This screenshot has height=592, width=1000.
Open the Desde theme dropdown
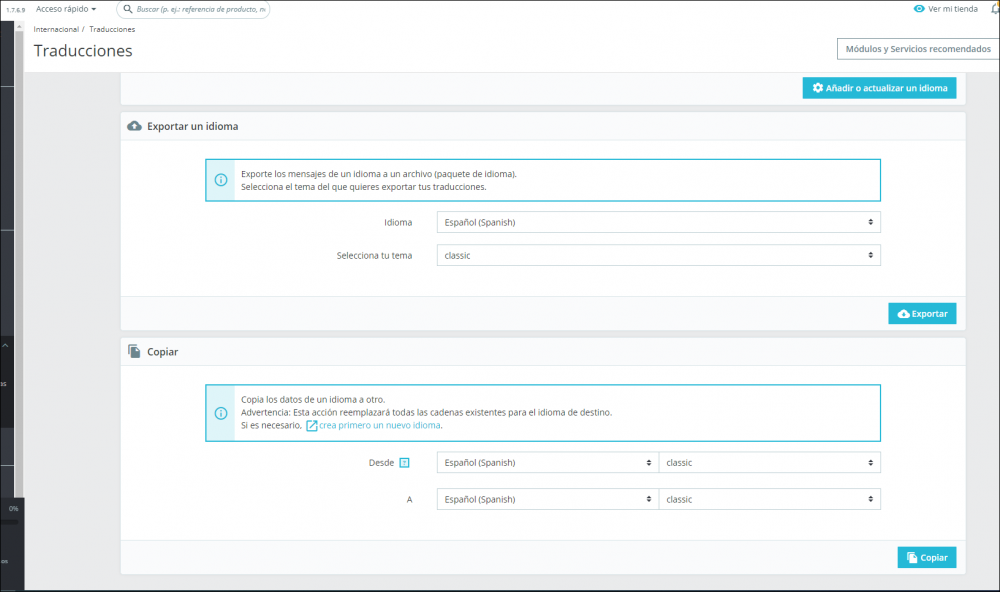point(769,462)
